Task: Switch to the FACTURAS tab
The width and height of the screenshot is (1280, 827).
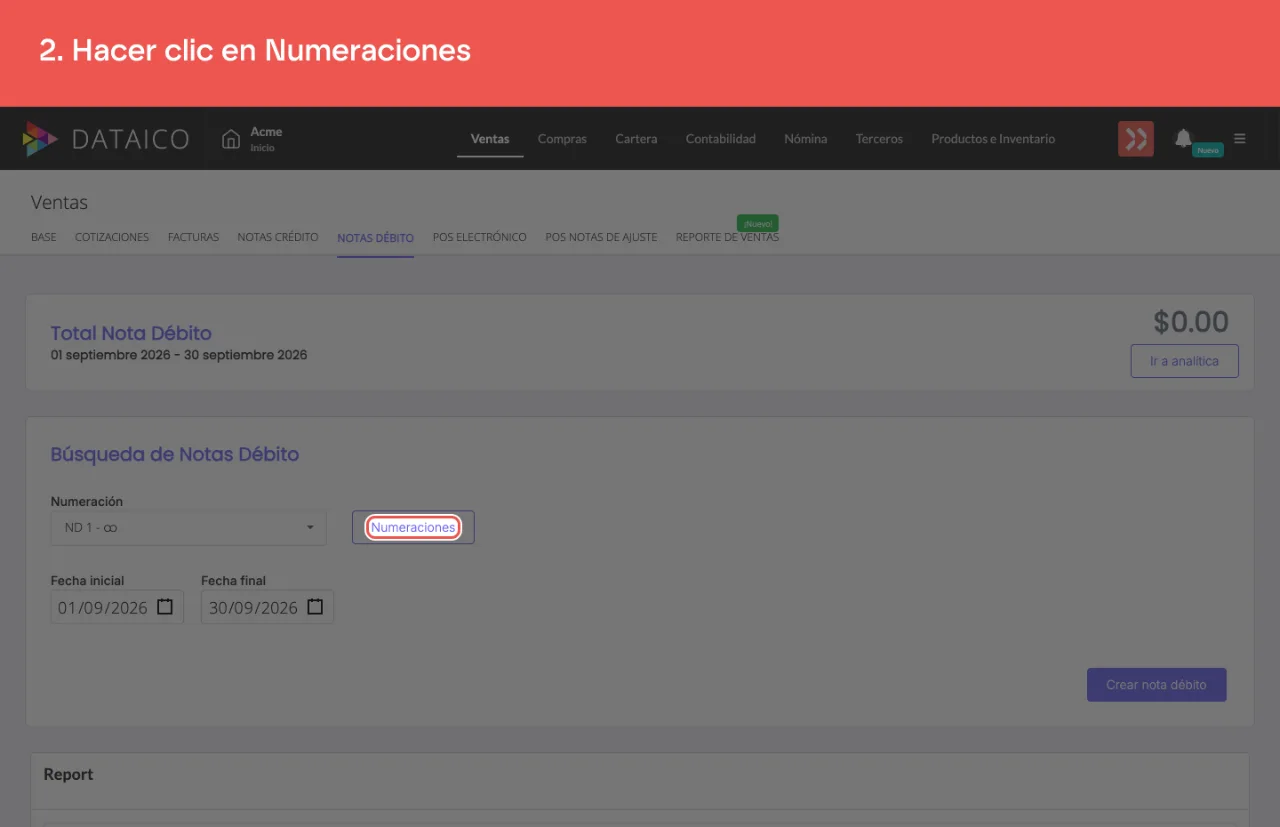Action: (193, 238)
